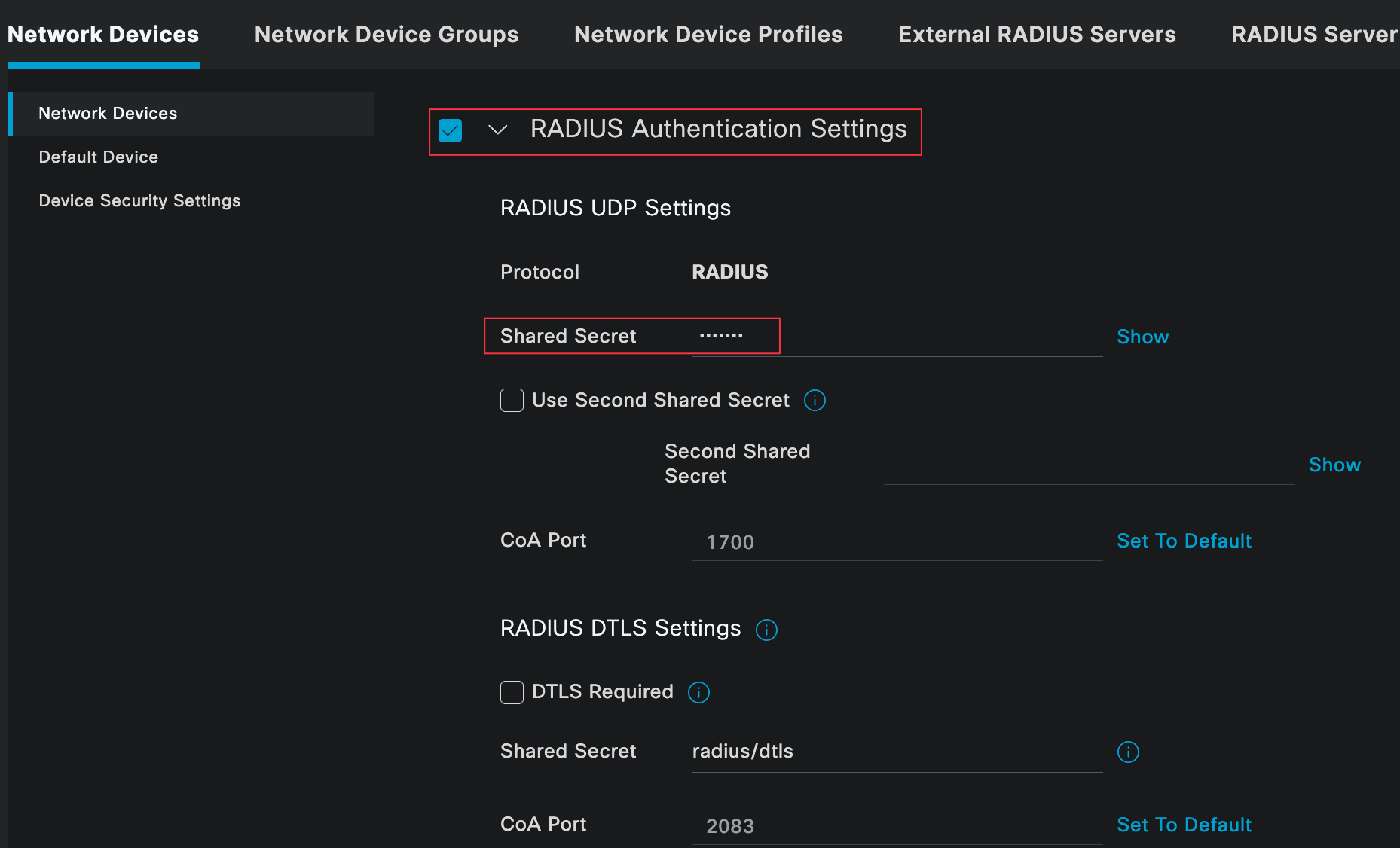1400x848 pixels.
Task: Focus the Second Shared Secret input field
Action: 1088,465
